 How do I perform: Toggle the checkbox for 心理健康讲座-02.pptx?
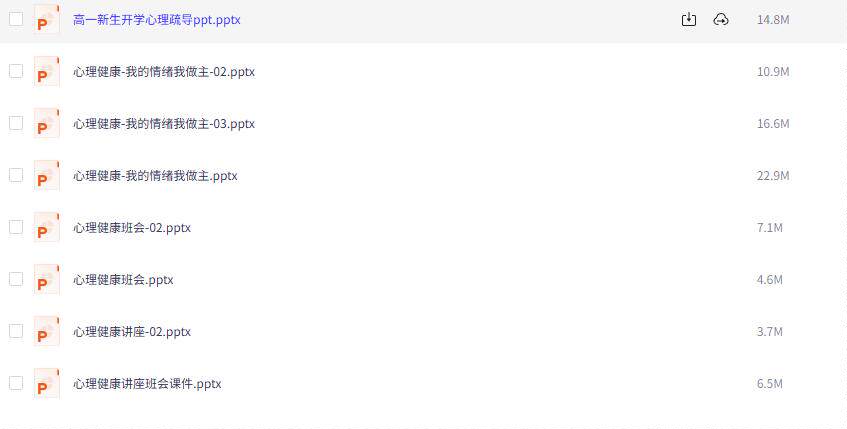(x=16, y=331)
